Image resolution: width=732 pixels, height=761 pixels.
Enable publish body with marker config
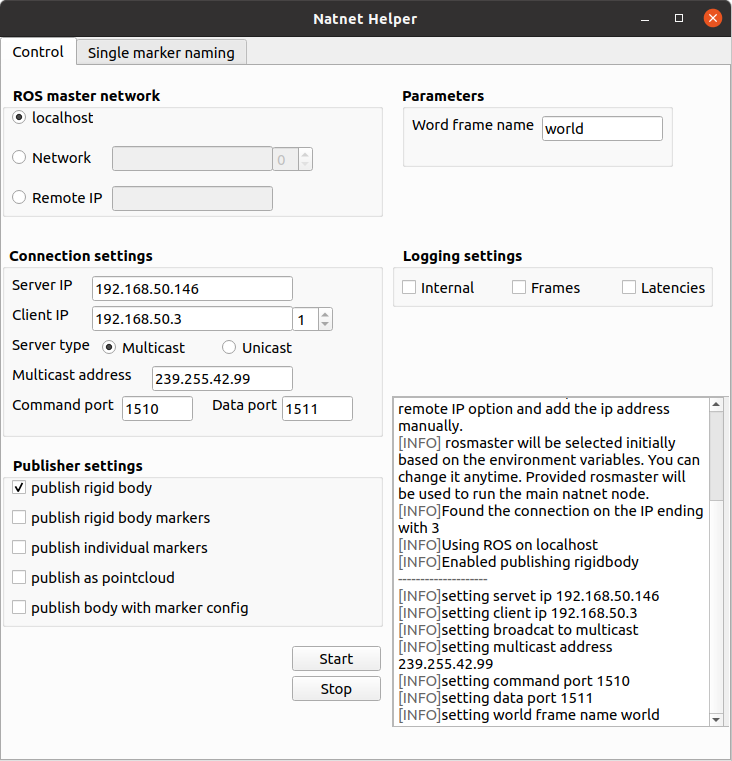coord(19,608)
